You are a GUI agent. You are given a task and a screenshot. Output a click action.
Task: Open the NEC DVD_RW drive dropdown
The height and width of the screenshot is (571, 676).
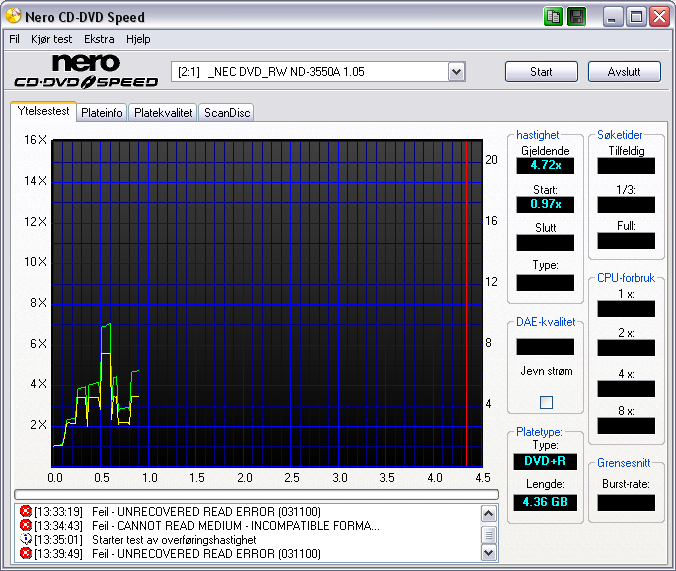(x=456, y=71)
